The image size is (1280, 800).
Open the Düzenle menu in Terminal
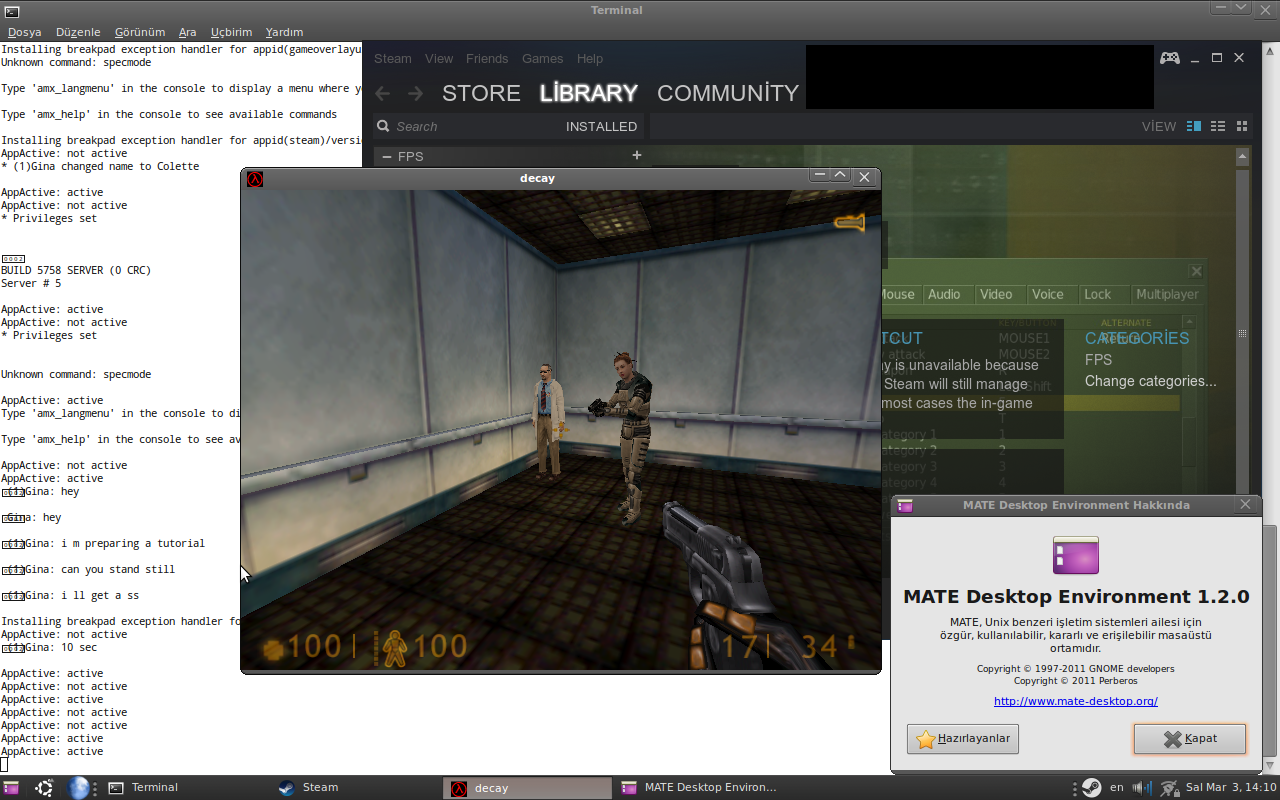(78, 32)
